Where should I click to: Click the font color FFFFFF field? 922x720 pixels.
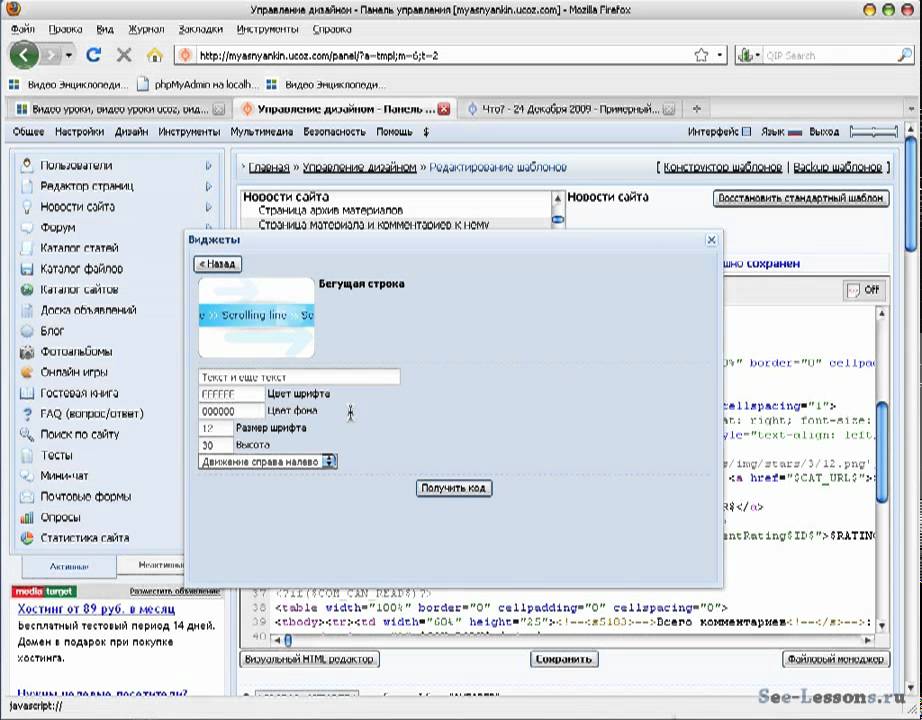pyautogui.click(x=232, y=394)
